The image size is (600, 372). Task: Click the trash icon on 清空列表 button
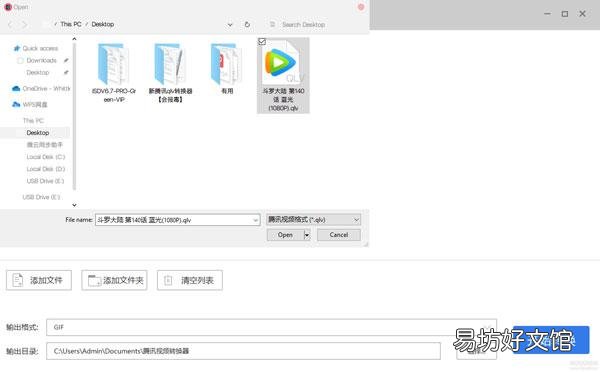[168, 280]
